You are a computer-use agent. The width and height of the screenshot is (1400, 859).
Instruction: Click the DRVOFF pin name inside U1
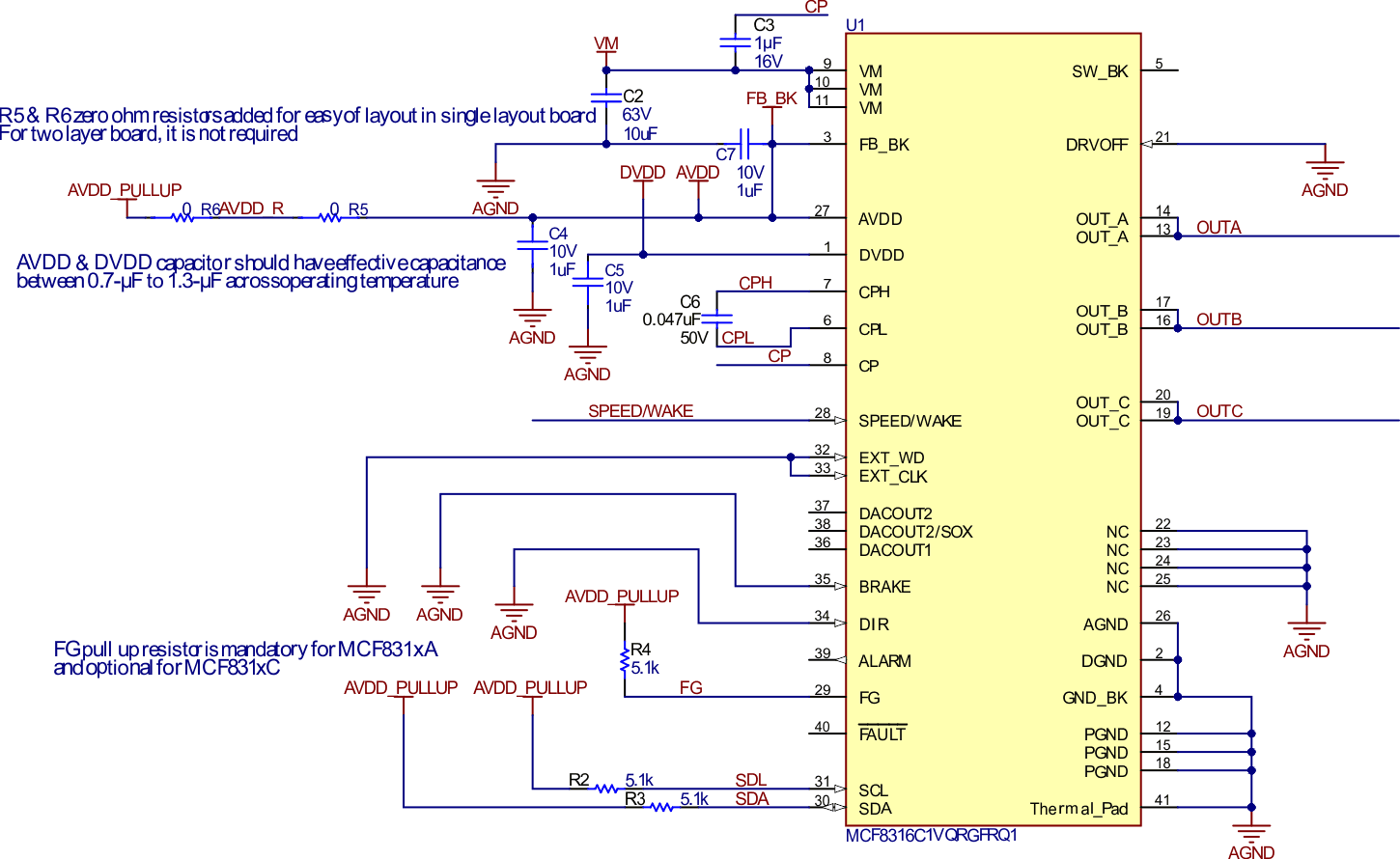coord(1097,145)
